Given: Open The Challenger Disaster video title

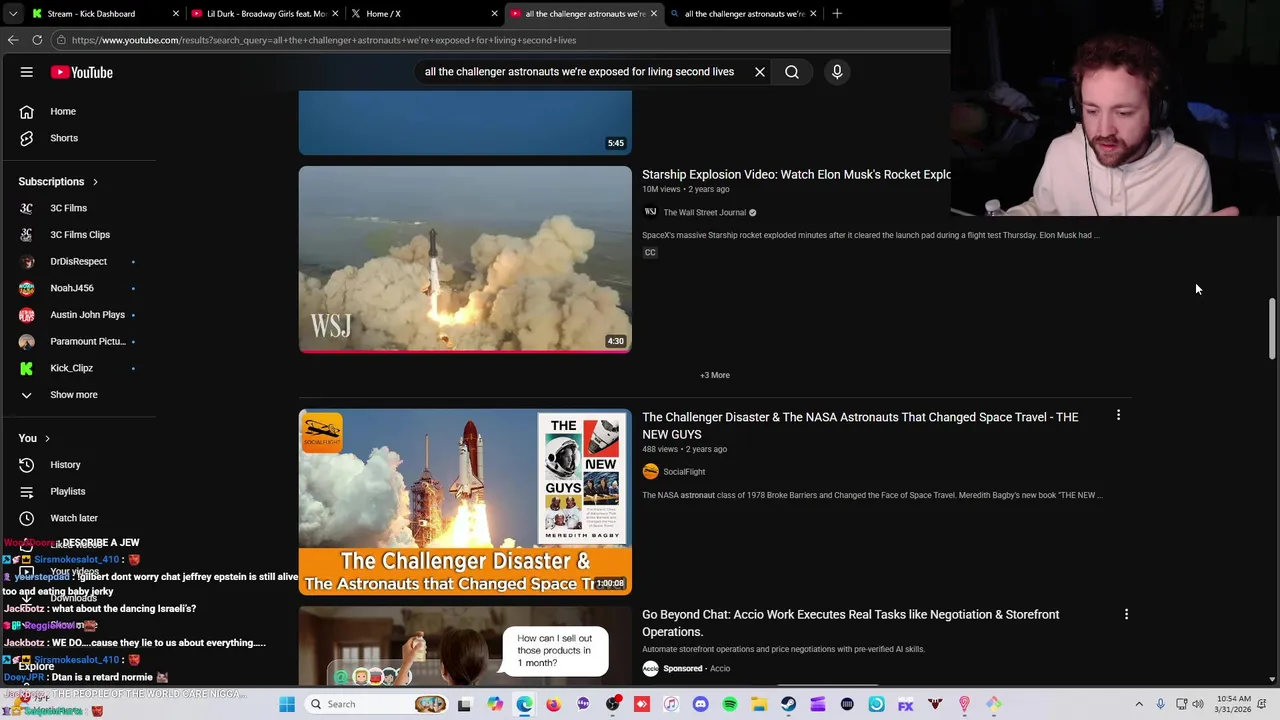Looking at the screenshot, I should click(x=860, y=425).
